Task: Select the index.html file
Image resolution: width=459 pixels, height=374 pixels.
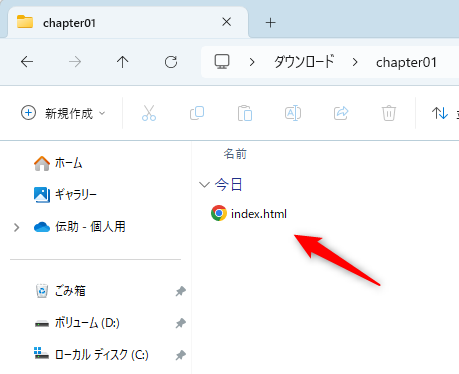Action: click(x=249, y=213)
